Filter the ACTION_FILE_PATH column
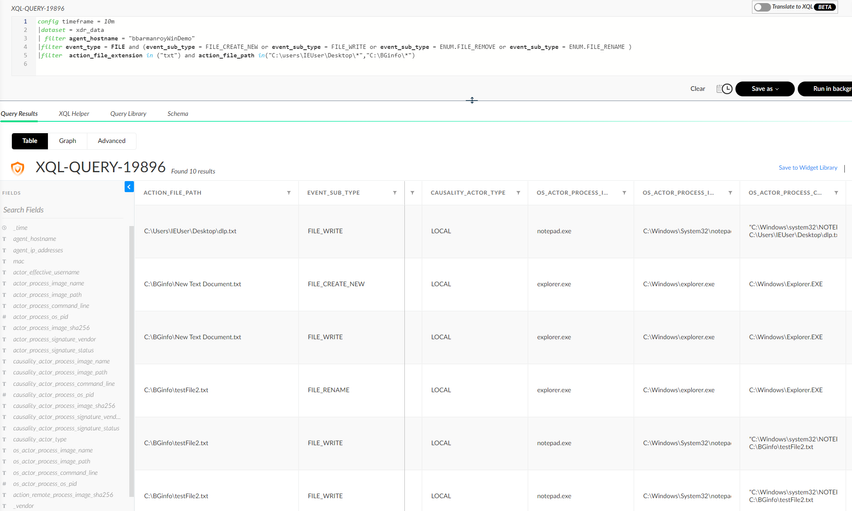 [x=289, y=193]
